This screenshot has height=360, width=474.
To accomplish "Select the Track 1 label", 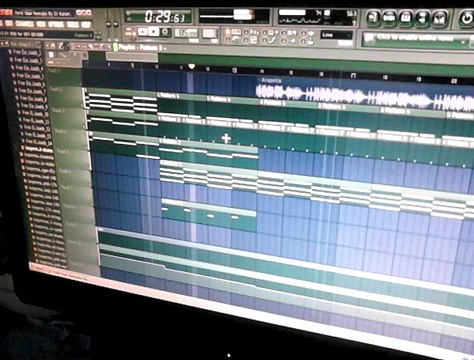I will (64, 78).
